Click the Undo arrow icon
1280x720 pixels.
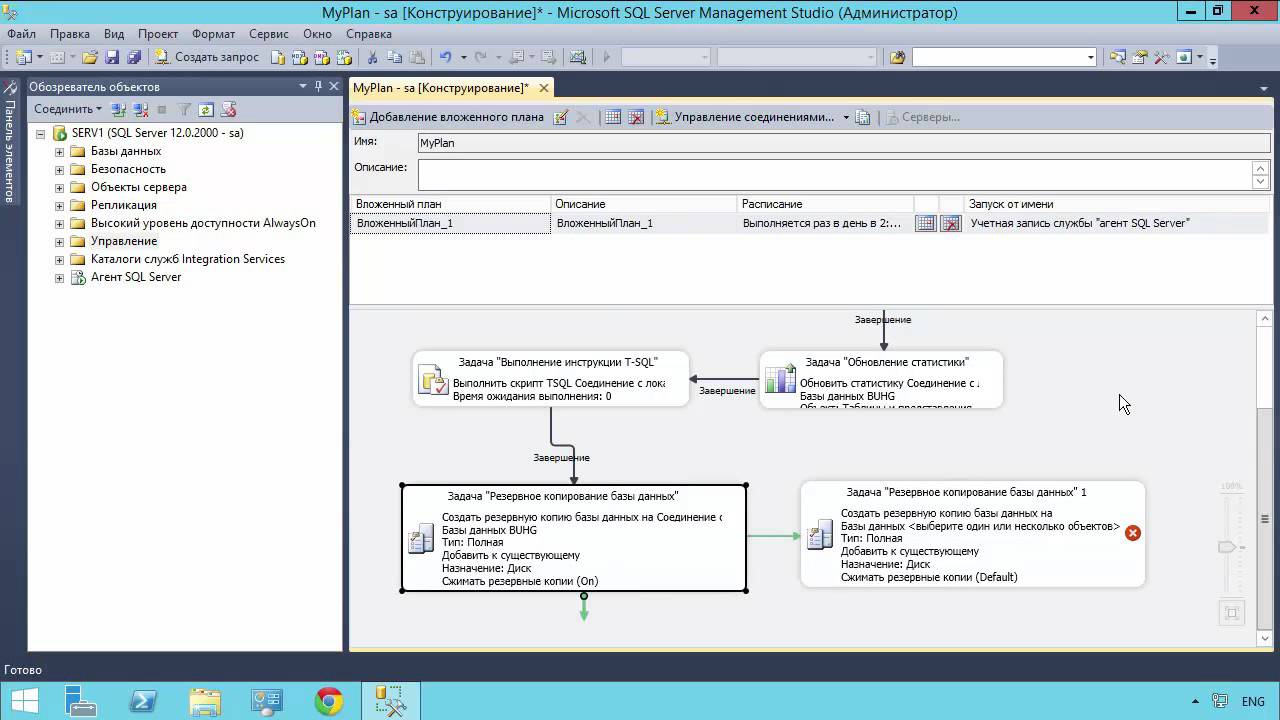(445, 57)
